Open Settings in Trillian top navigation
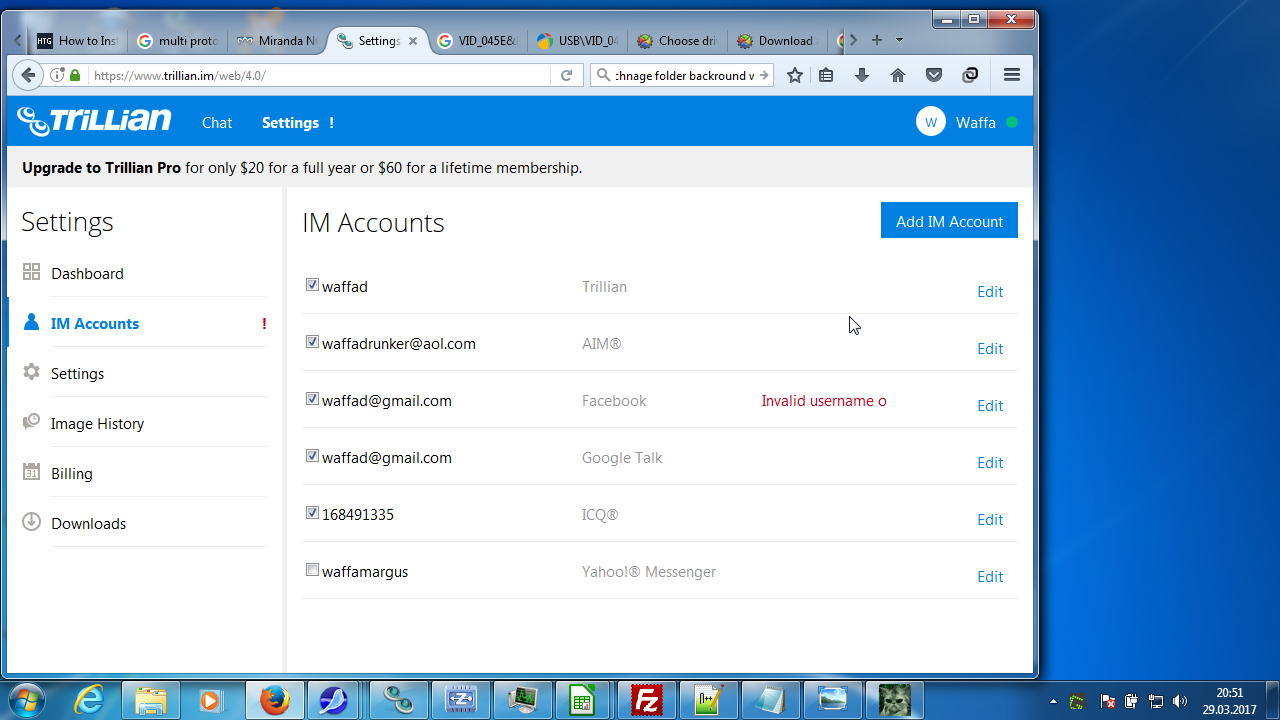The image size is (1280, 720). click(x=290, y=122)
